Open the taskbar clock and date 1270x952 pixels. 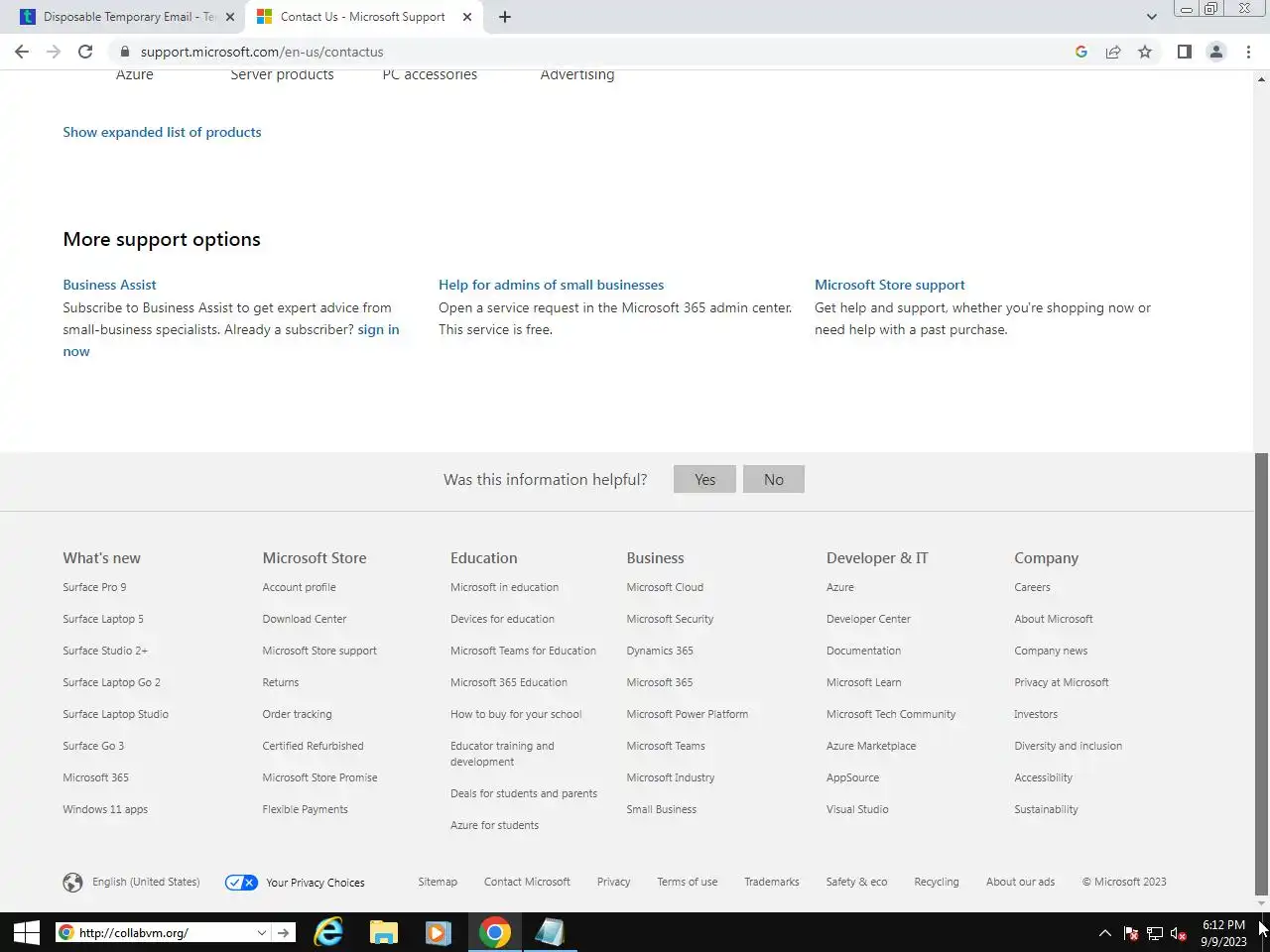(x=1223, y=933)
